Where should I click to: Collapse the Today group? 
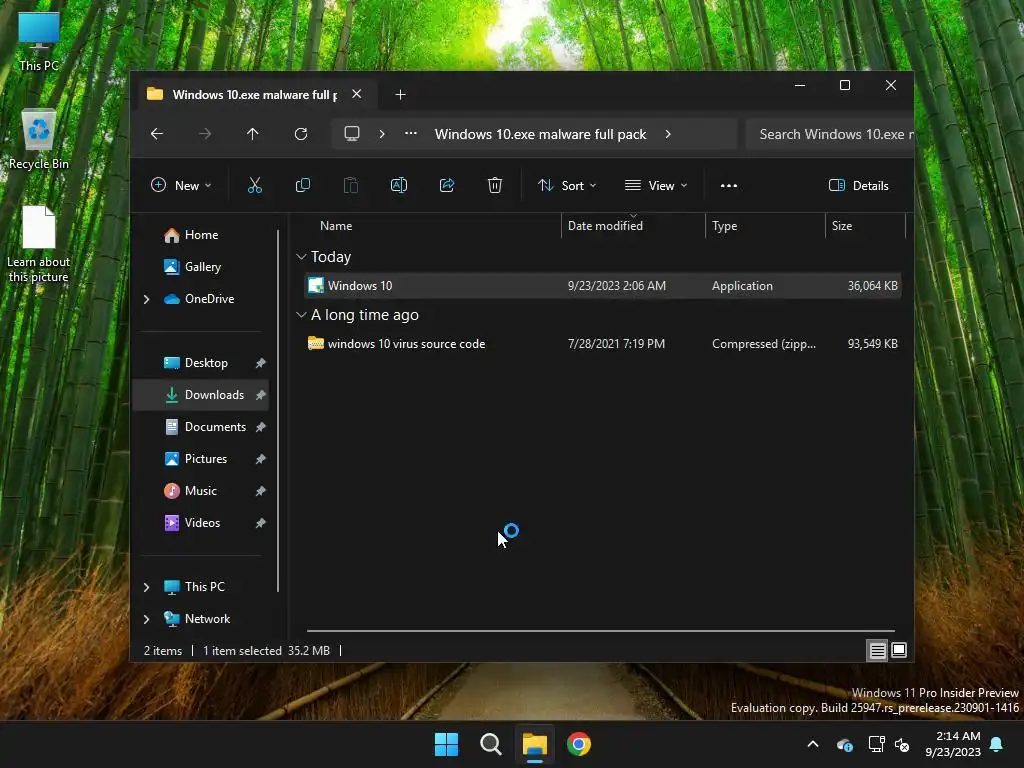coord(301,257)
